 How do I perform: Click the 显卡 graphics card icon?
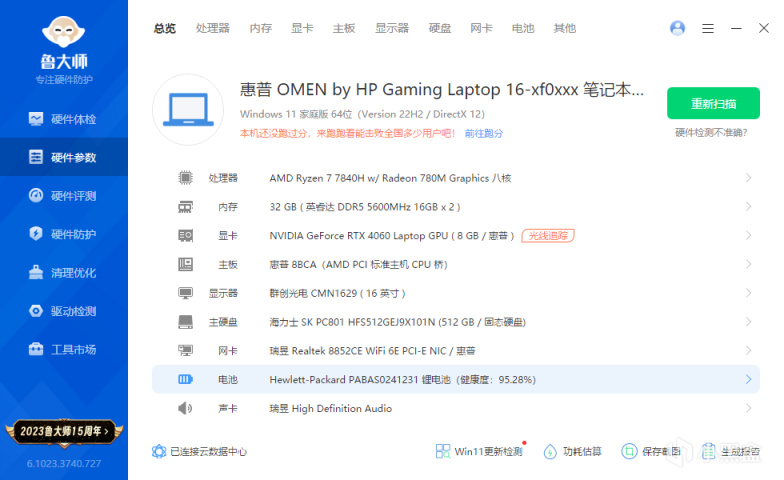(186, 236)
